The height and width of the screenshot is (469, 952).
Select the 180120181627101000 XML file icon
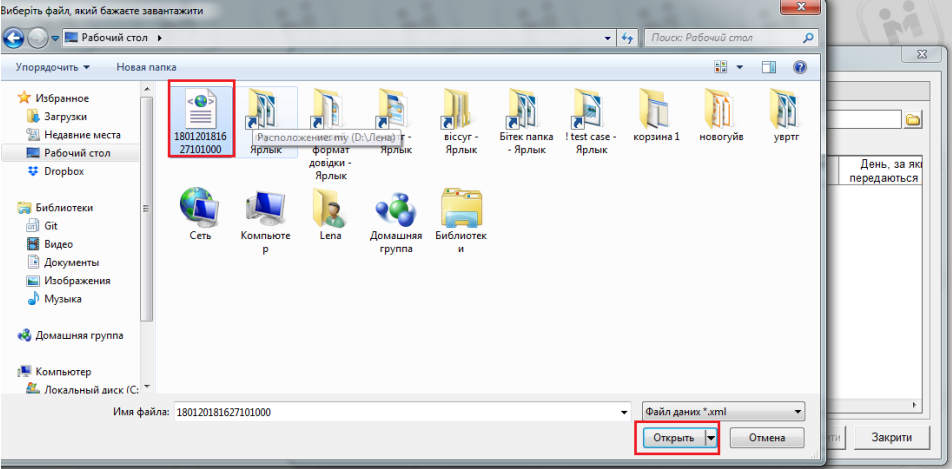(201, 109)
